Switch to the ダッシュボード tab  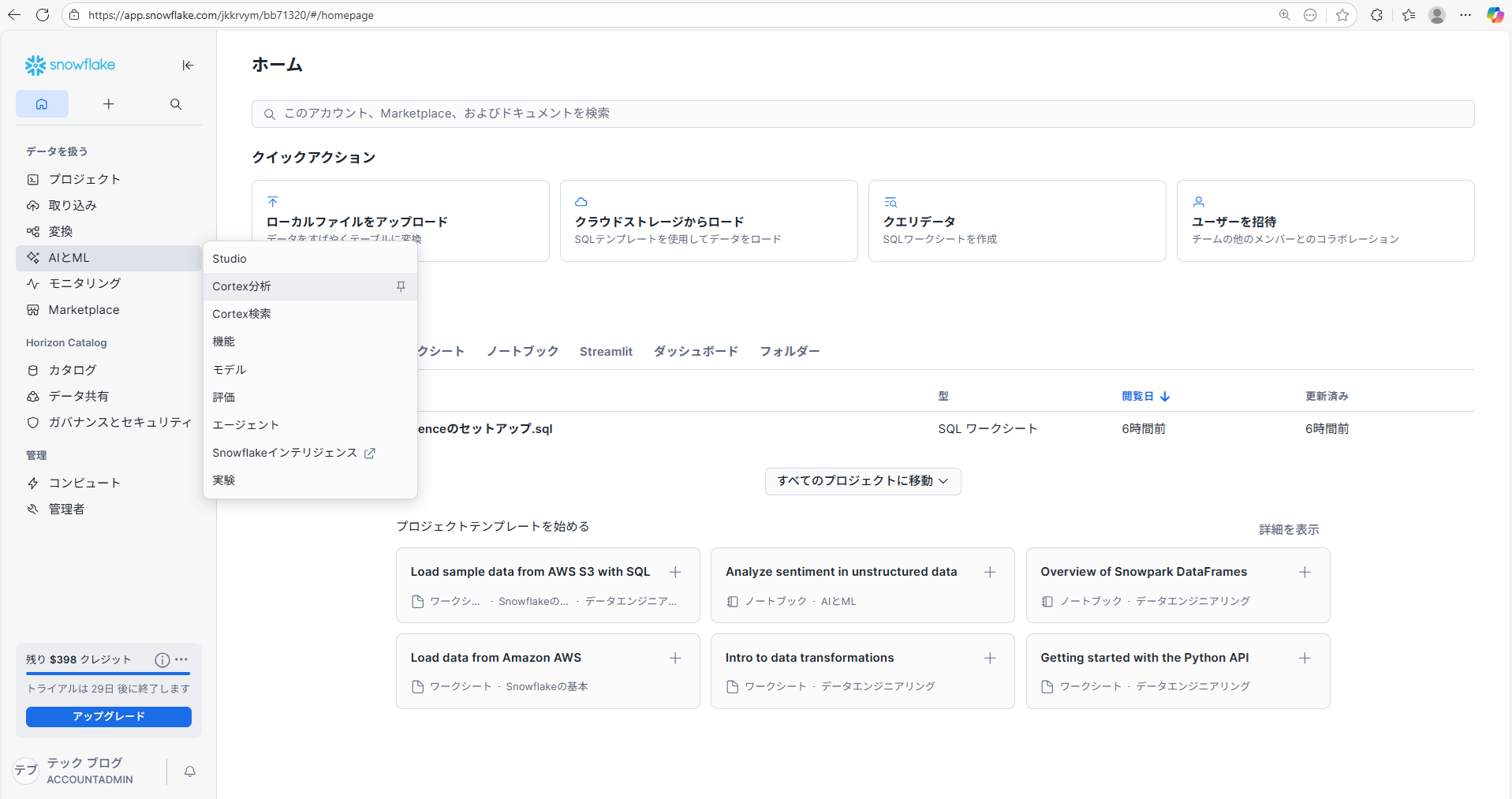(696, 351)
